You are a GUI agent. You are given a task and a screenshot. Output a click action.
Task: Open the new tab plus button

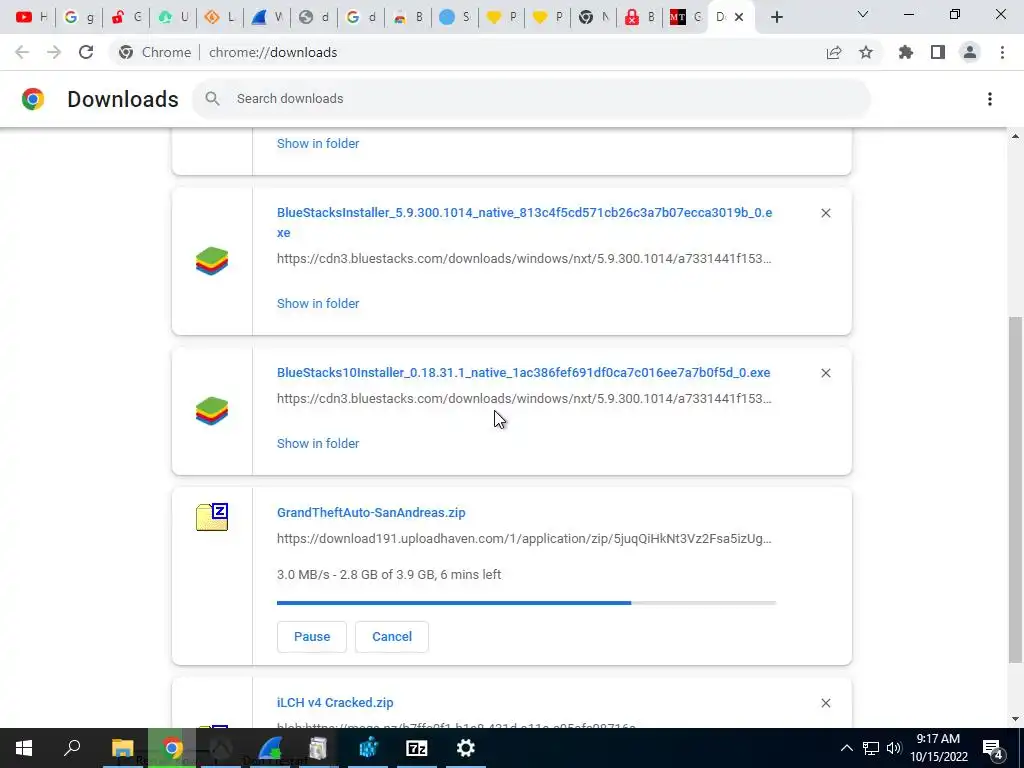pyautogui.click(x=776, y=17)
